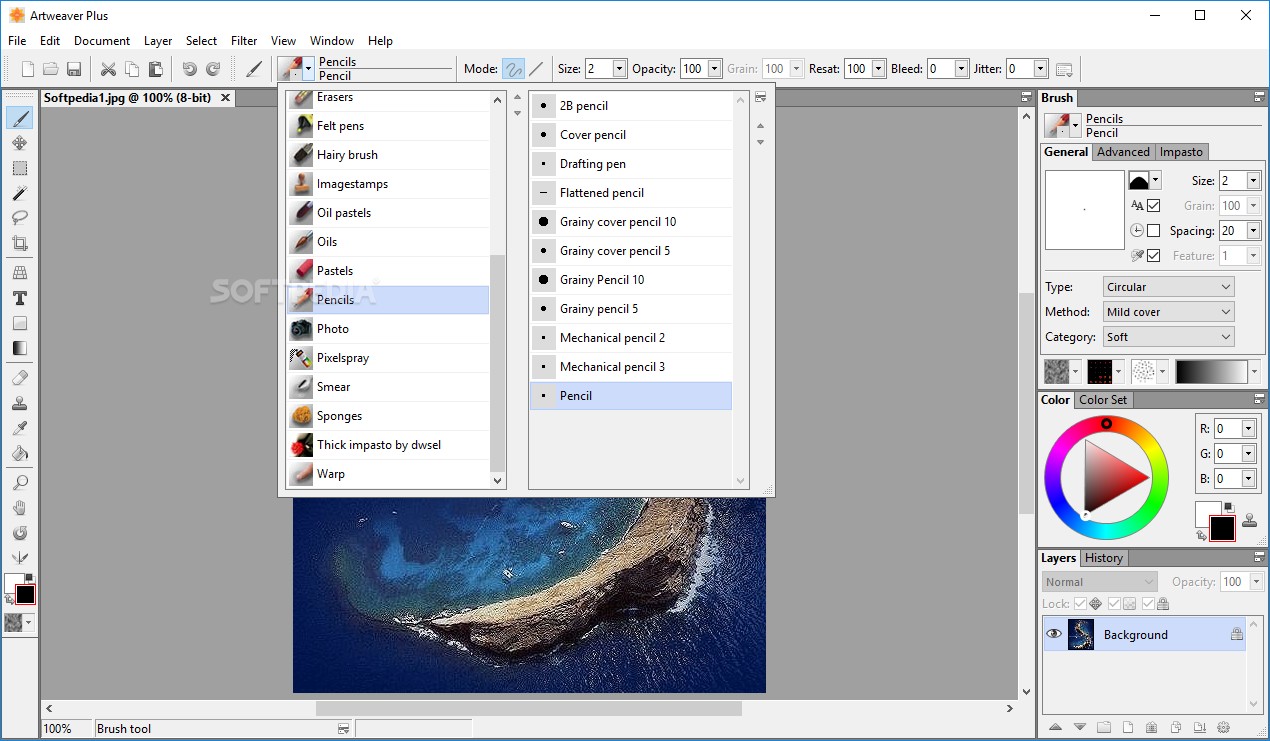Open the Method dropdown showing Mild cover
The image size is (1270, 741).
coord(1167,311)
